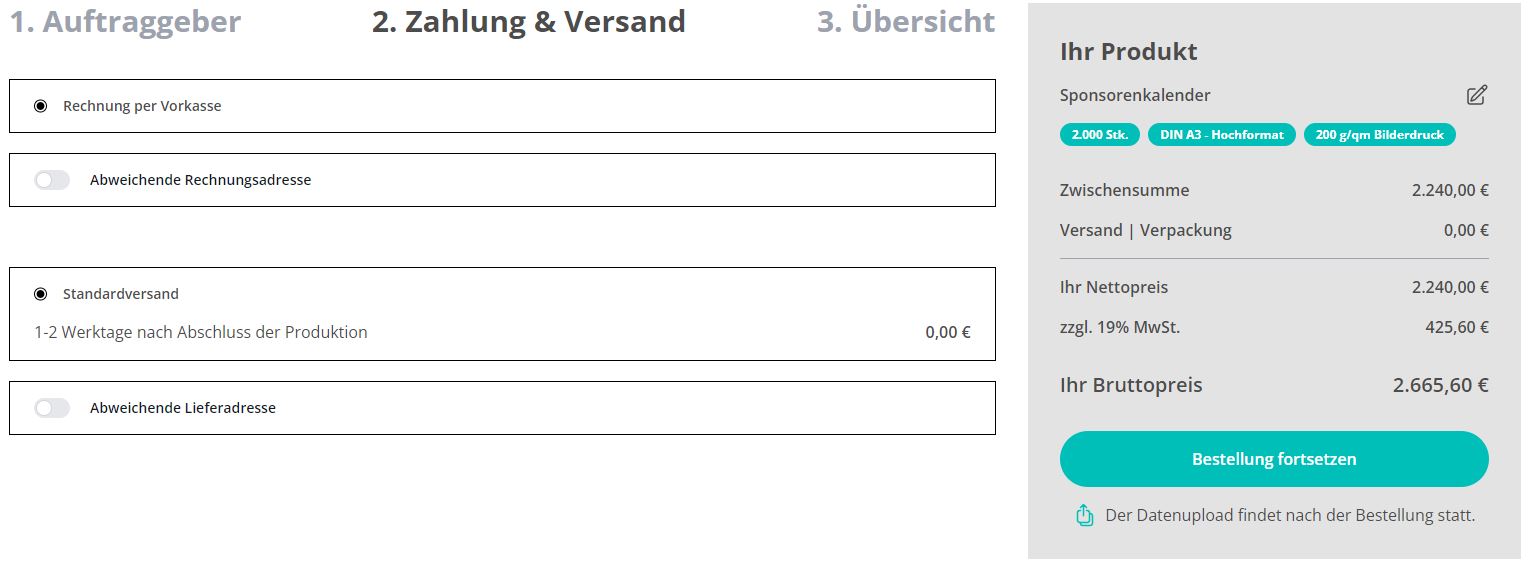Screen dimensions: 1528x565
Task: Click the Standardversand delivery time description
Action: pos(201,332)
